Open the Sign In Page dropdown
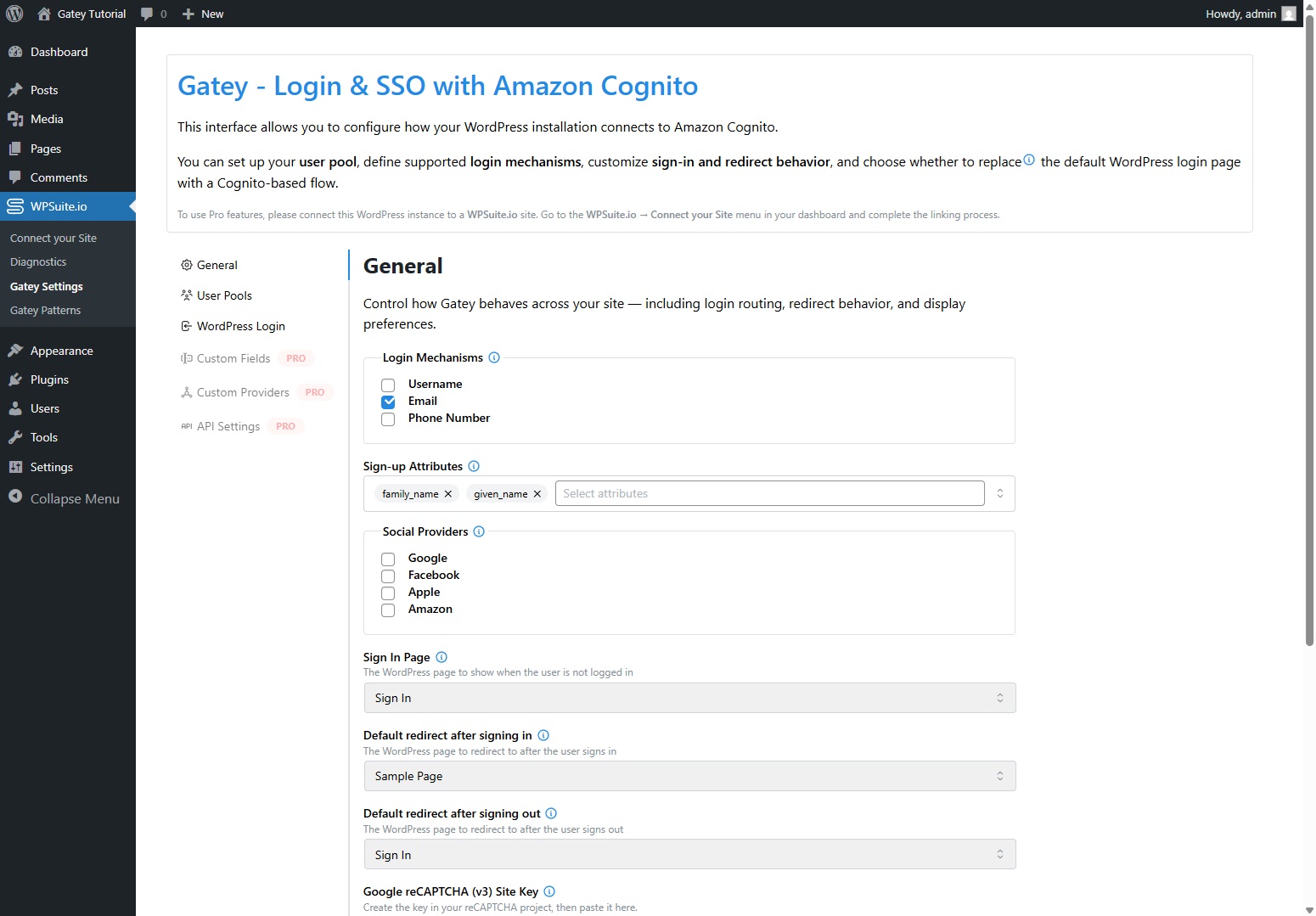 click(689, 698)
